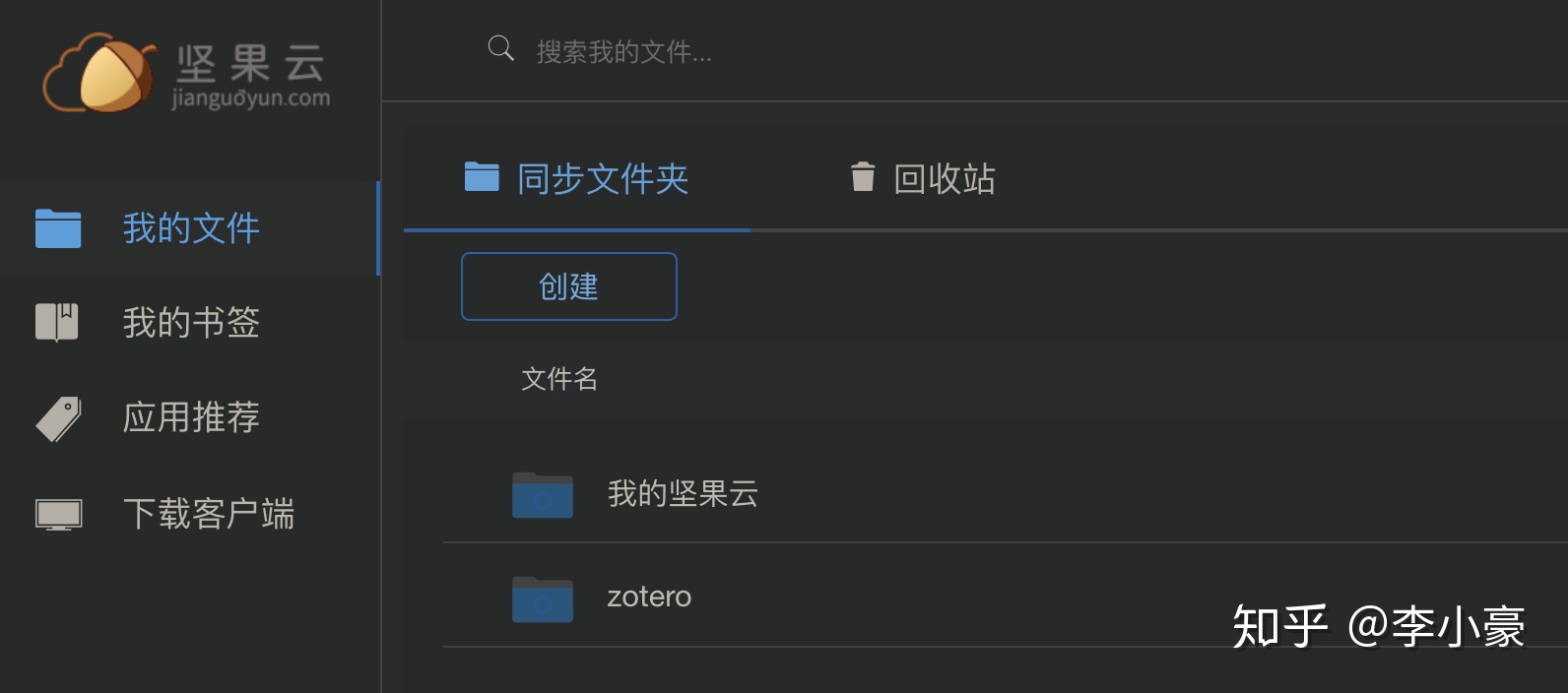Click the zotero sync folder icon
The image size is (1568, 693).
543,598
